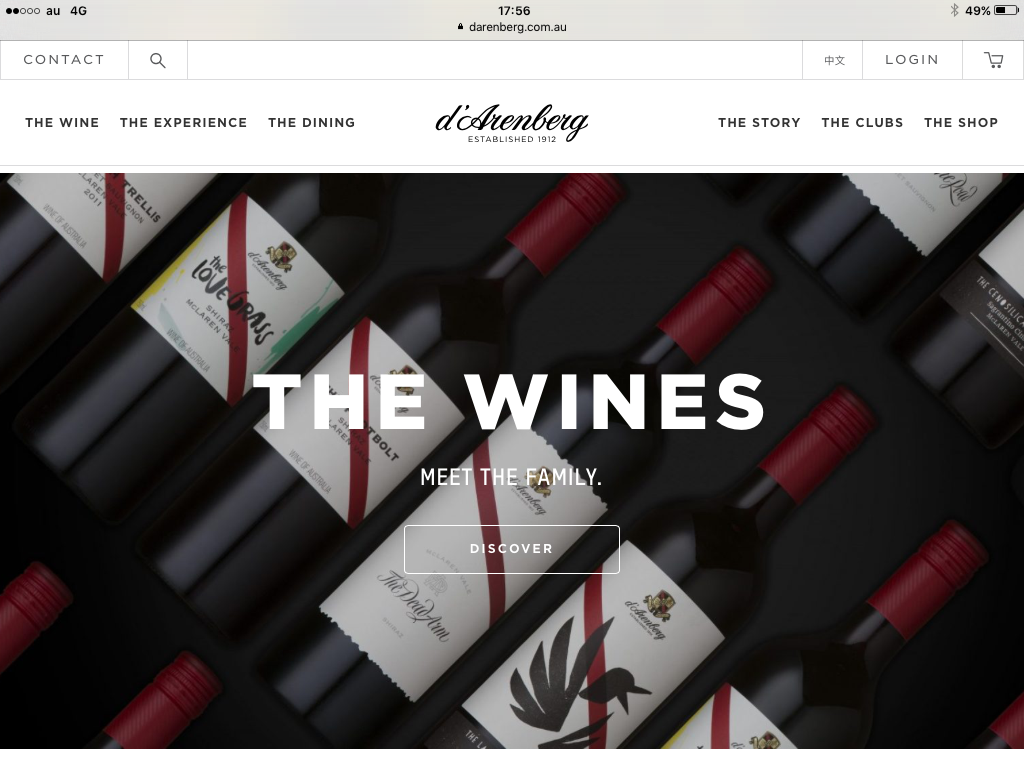The height and width of the screenshot is (768, 1024).
Task: Open the search magnifier icon
Action: [x=157, y=60]
